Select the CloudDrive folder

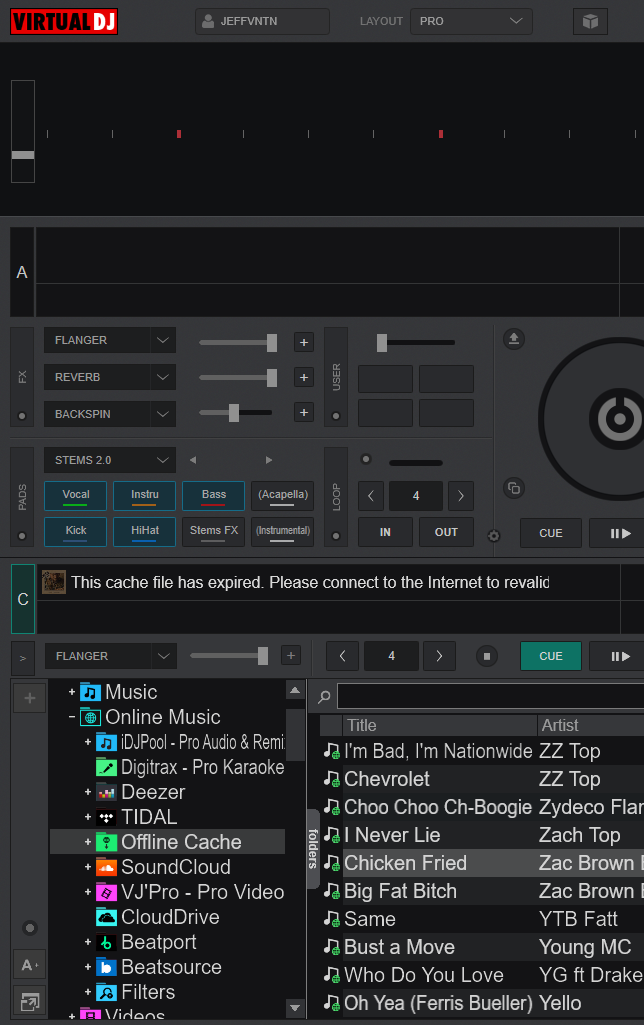170,917
